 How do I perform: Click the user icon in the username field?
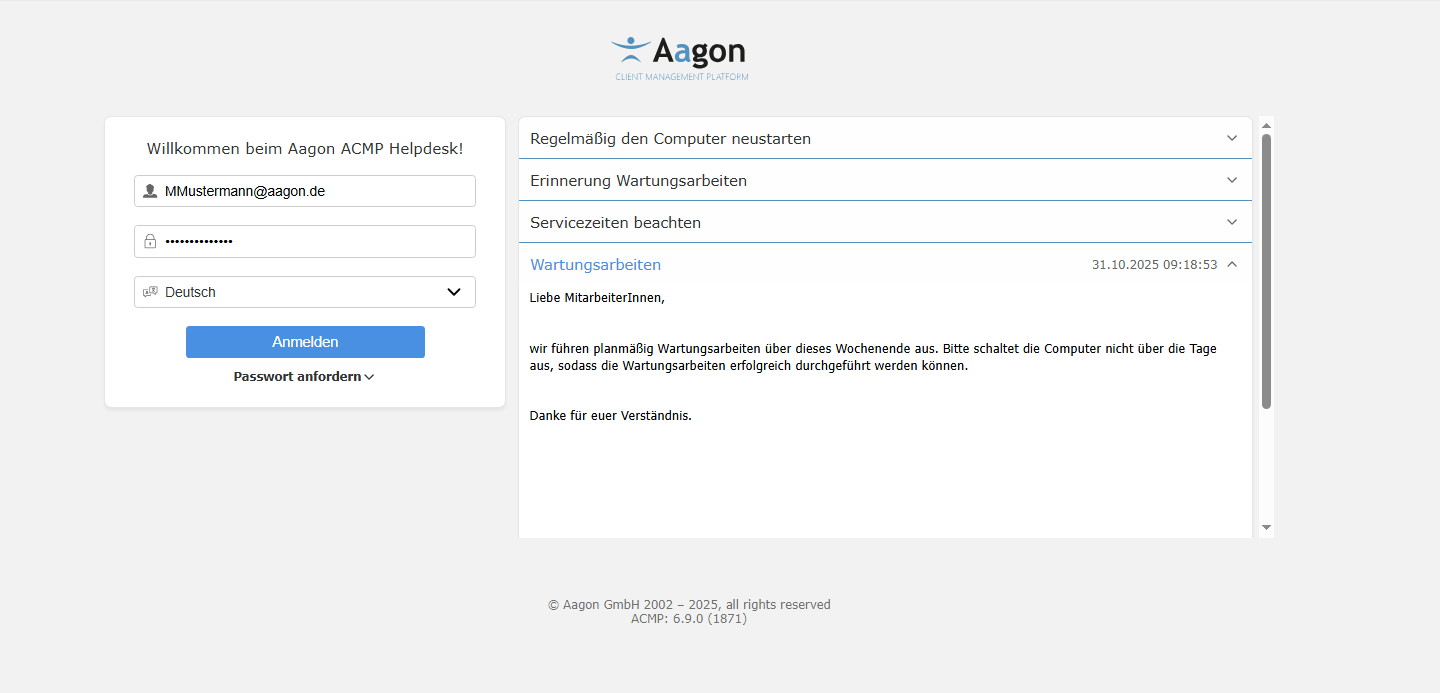[150, 190]
